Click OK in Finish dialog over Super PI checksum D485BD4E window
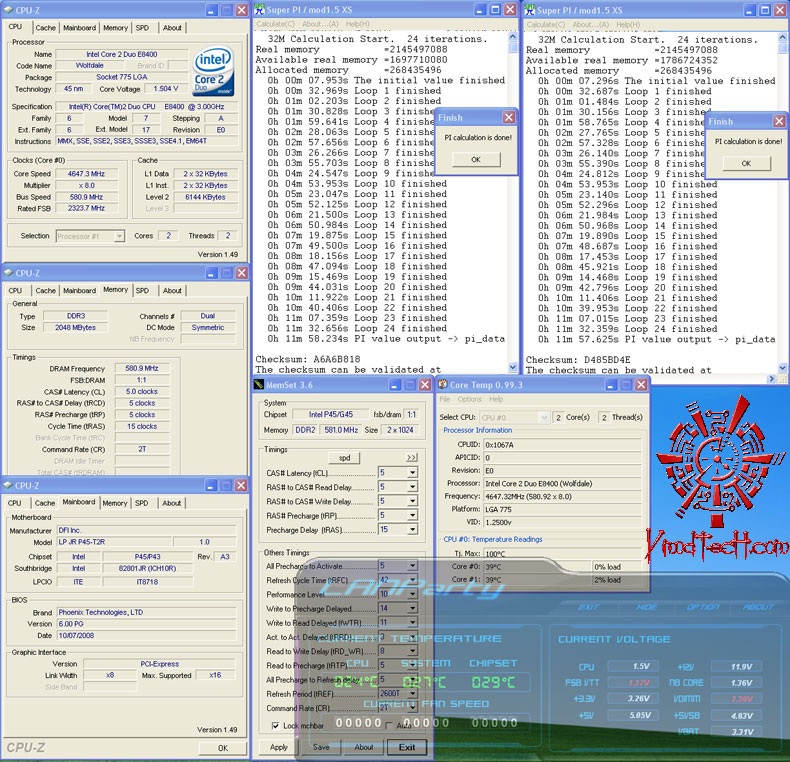This screenshot has height=762, width=790. 746,163
